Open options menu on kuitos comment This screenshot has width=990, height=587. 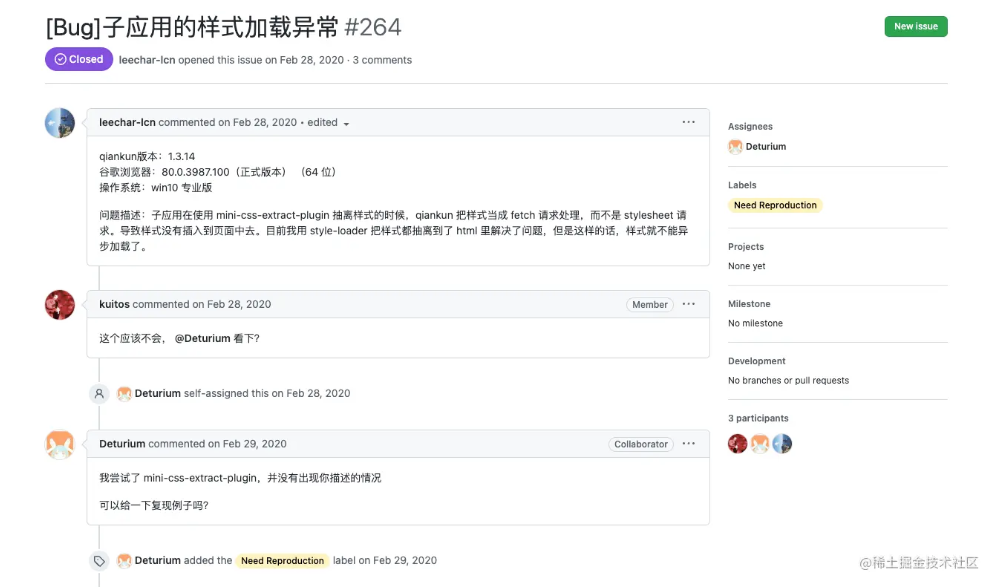click(688, 304)
